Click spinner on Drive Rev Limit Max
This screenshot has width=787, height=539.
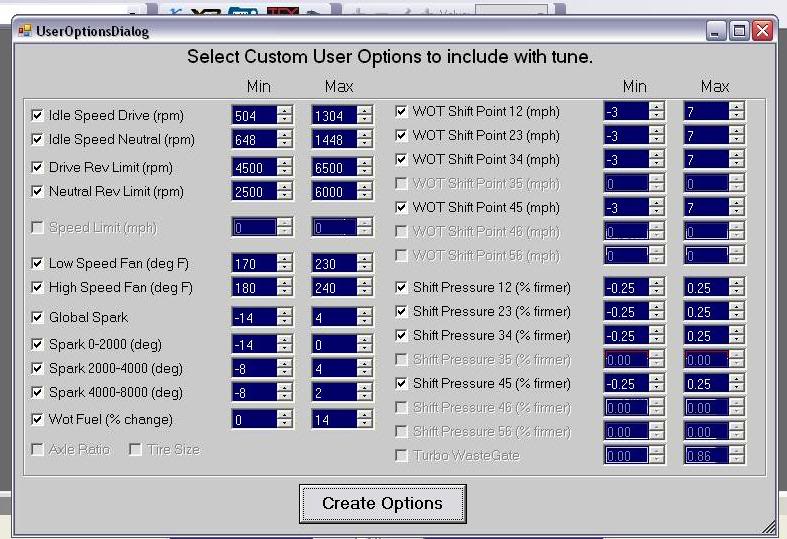tap(365, 168)
